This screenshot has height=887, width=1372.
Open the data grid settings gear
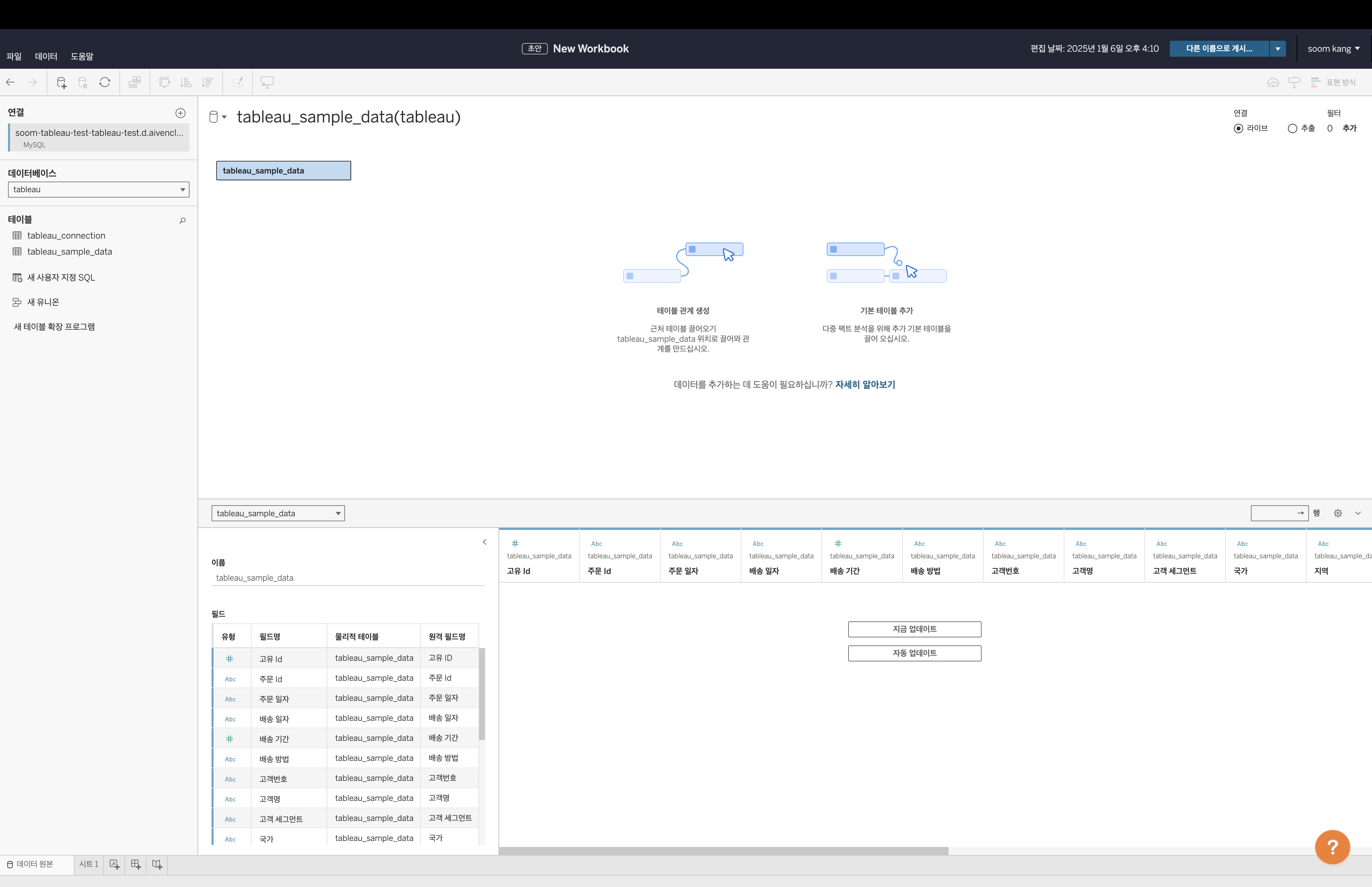click(x=1338, y=513)
